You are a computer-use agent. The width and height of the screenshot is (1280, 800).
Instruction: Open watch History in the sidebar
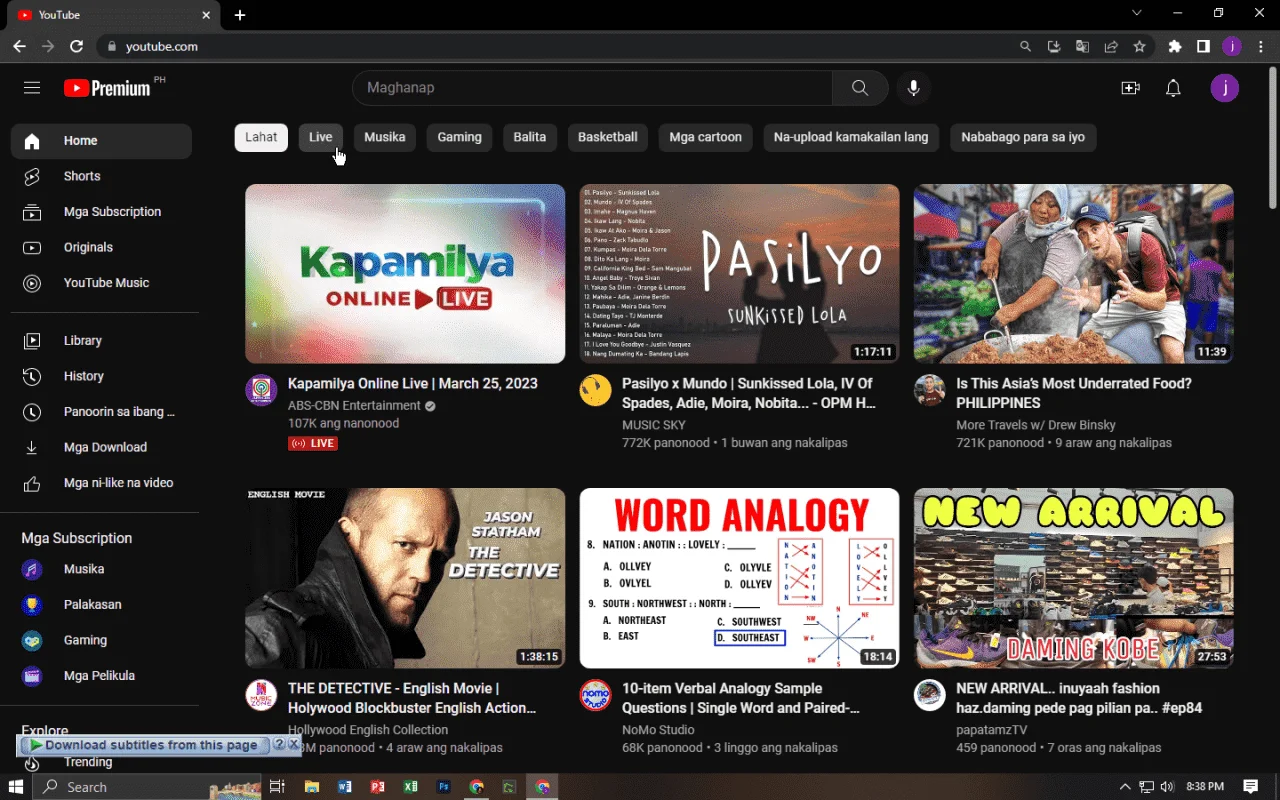tap(101, 376)
